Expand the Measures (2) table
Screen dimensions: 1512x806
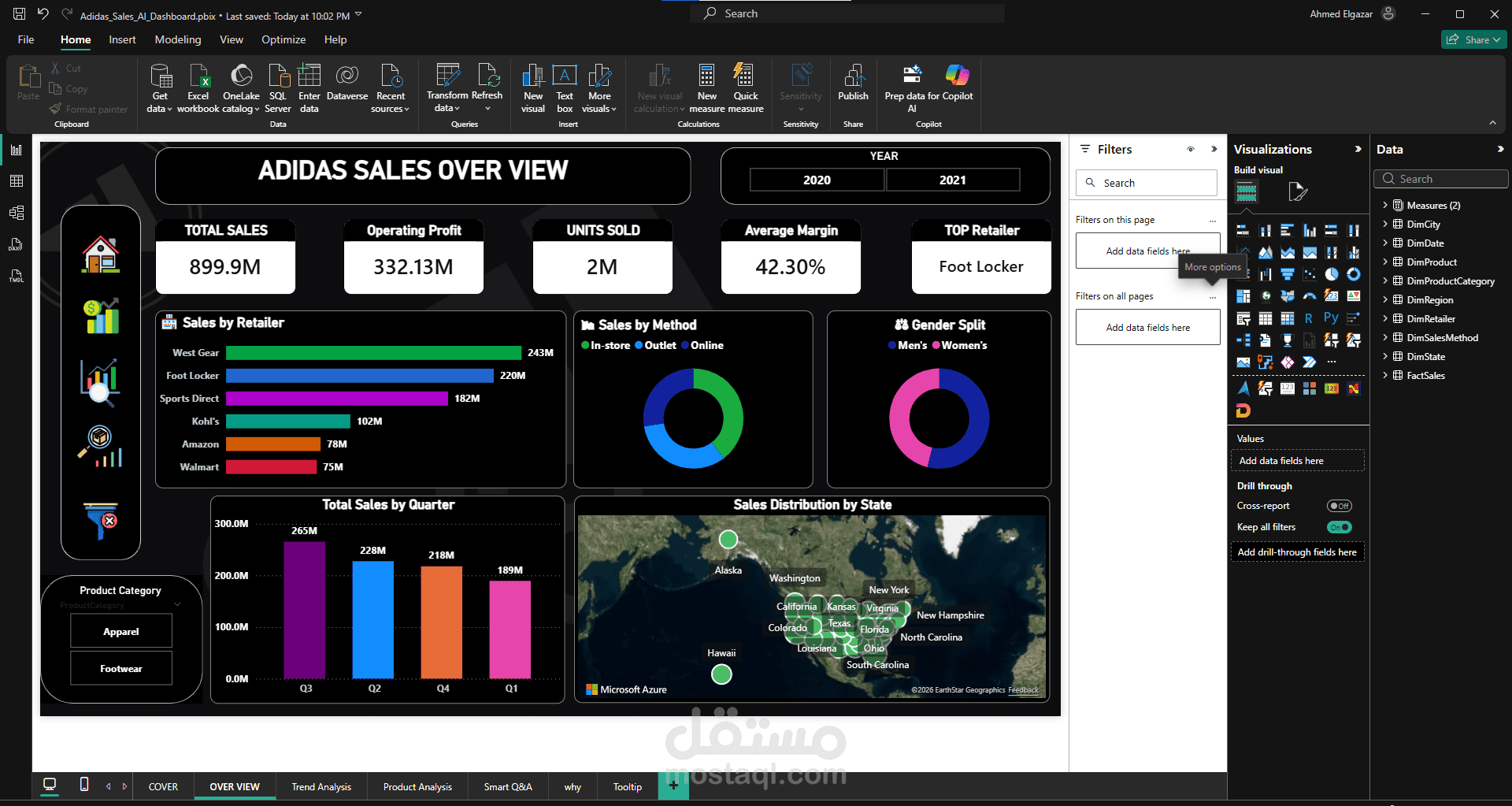coord(1385,205)
